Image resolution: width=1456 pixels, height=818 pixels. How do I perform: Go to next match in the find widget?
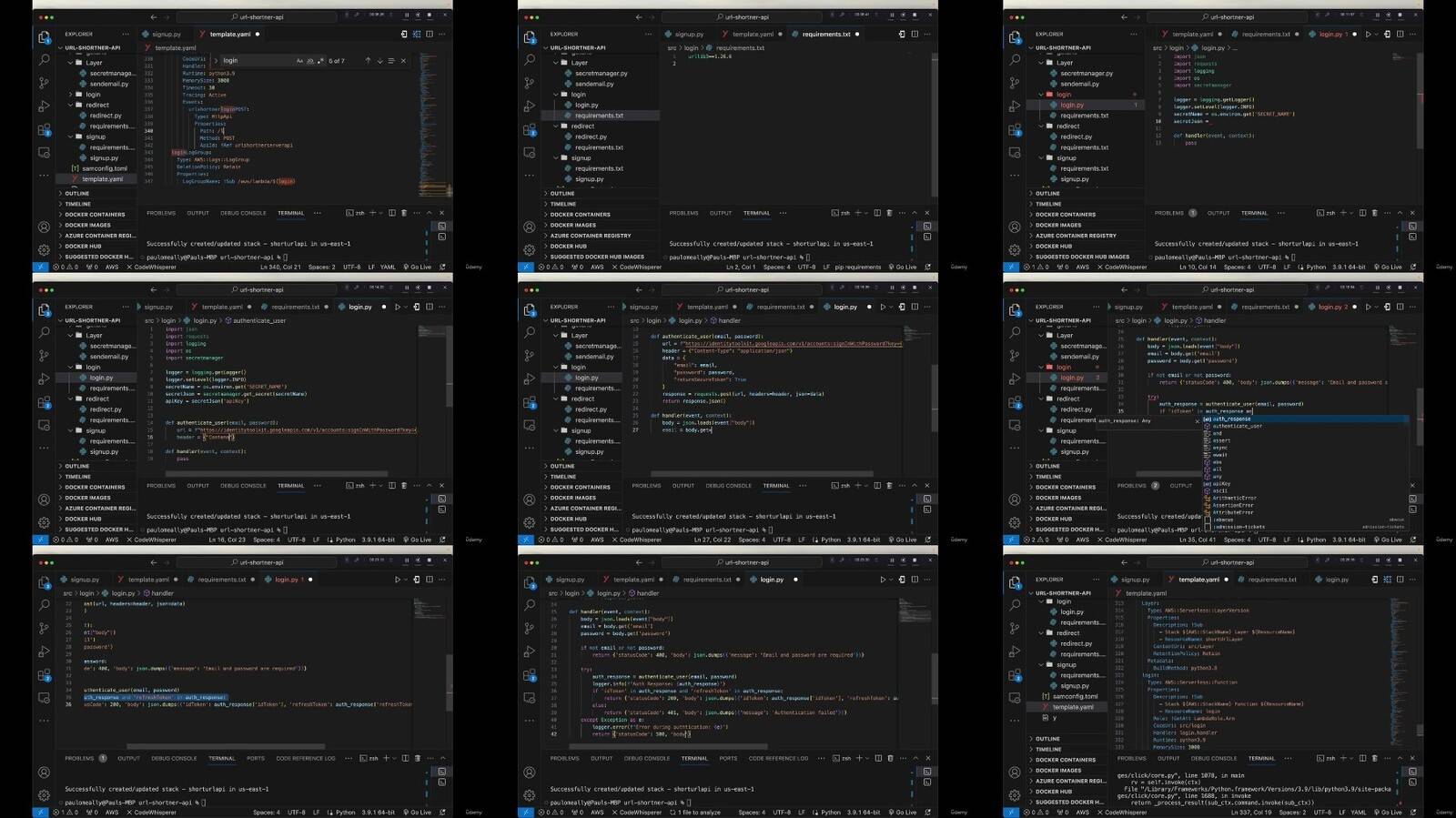379,61
